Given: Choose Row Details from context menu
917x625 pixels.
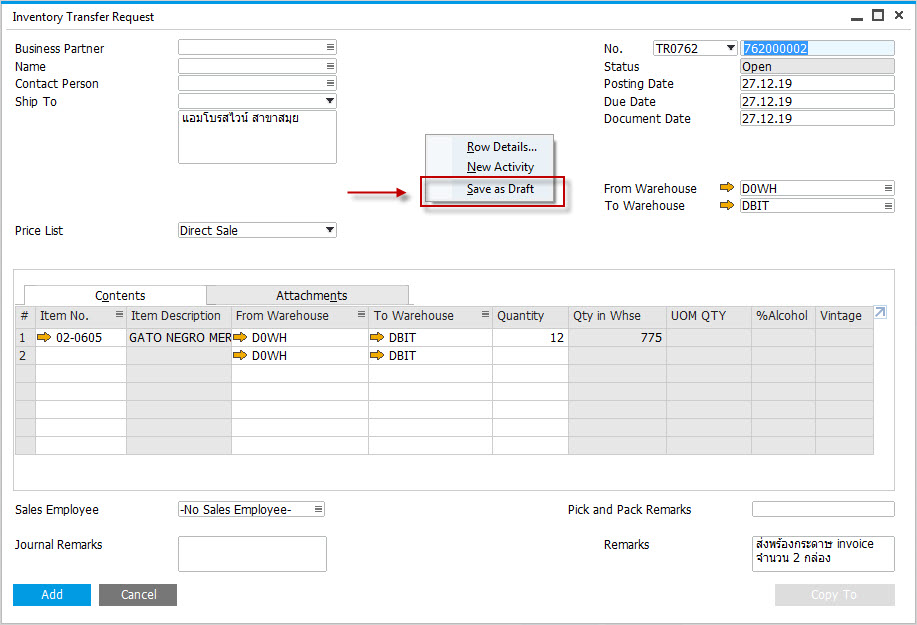Looking at the screenshot, I should (x=502, y=147).
